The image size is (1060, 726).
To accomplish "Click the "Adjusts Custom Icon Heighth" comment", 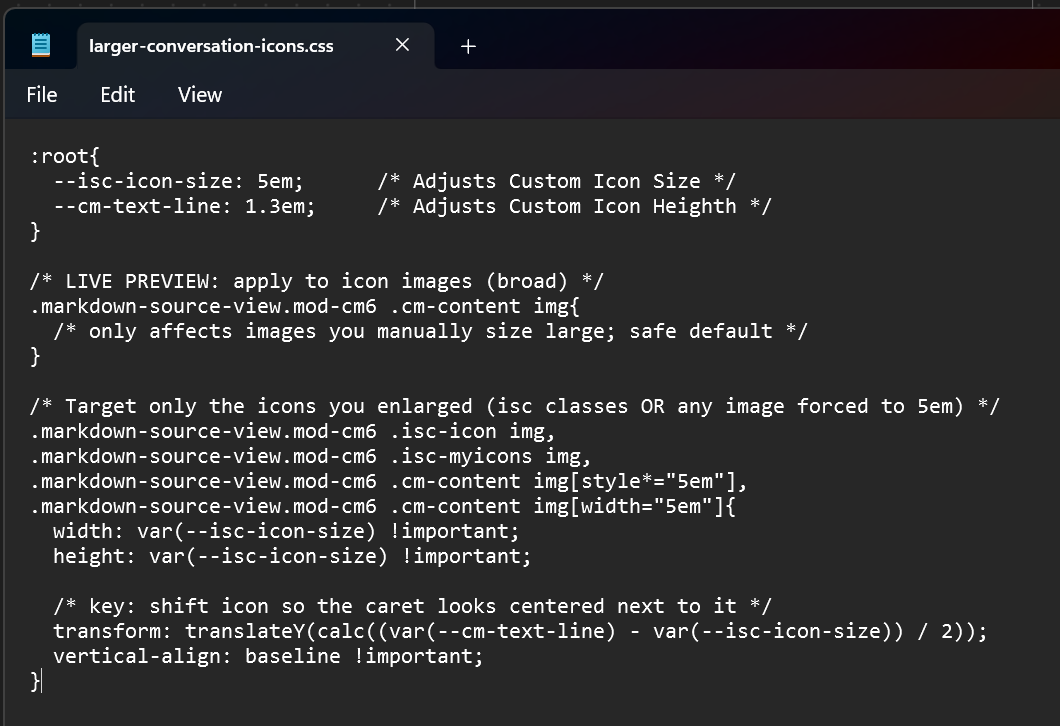I will tap(574, 206).
